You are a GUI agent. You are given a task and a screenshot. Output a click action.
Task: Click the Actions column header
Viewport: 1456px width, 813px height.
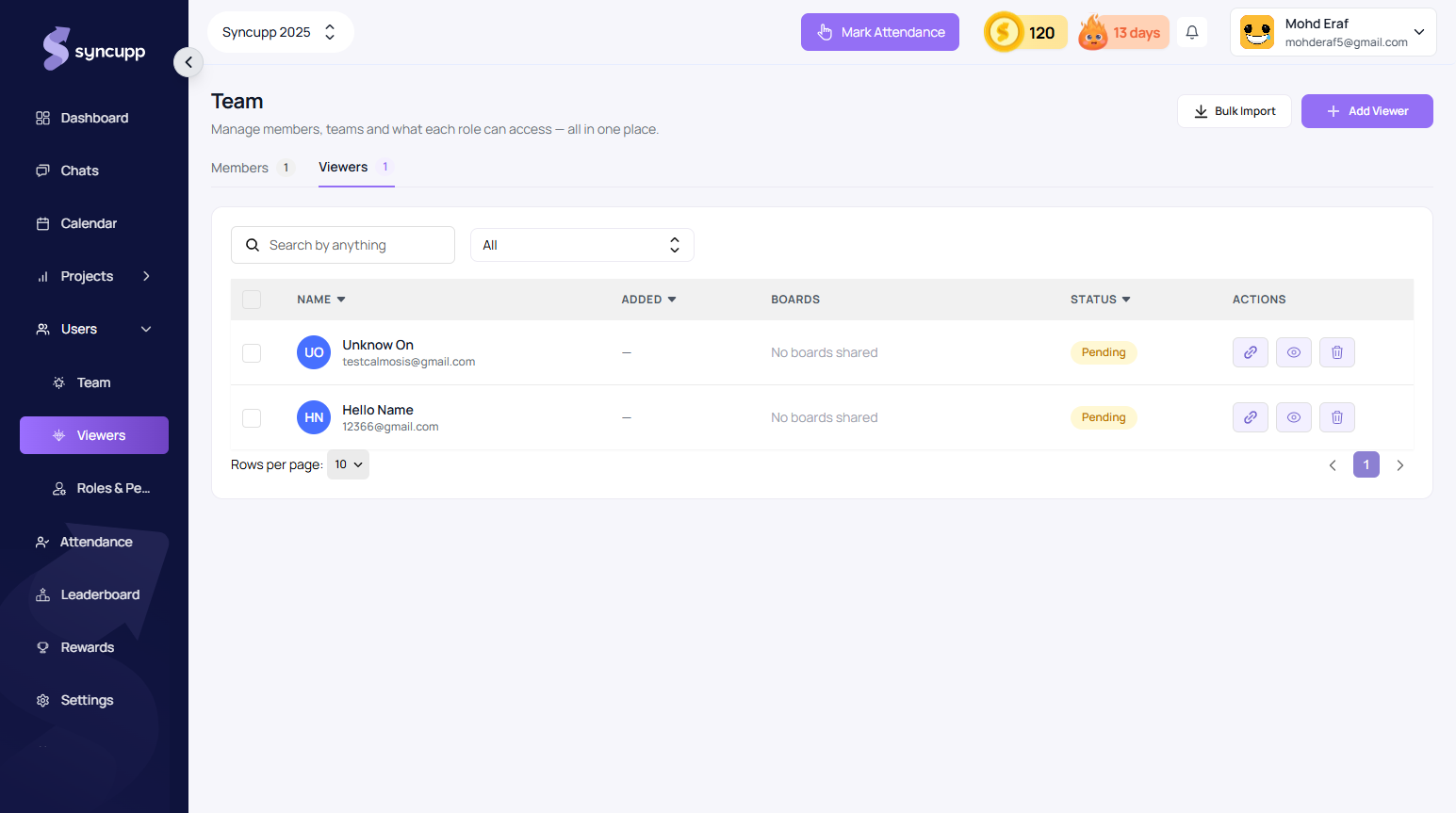(x=1259, y=300)
